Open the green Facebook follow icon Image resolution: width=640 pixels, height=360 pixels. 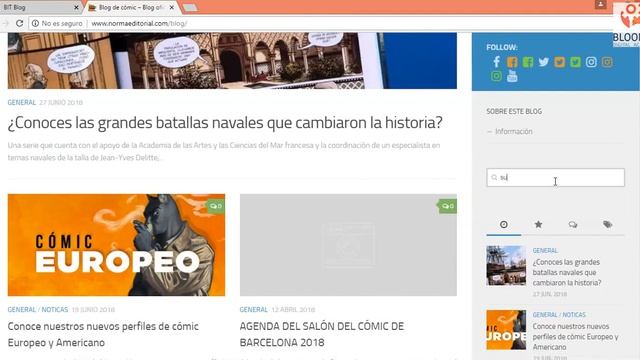528,62
